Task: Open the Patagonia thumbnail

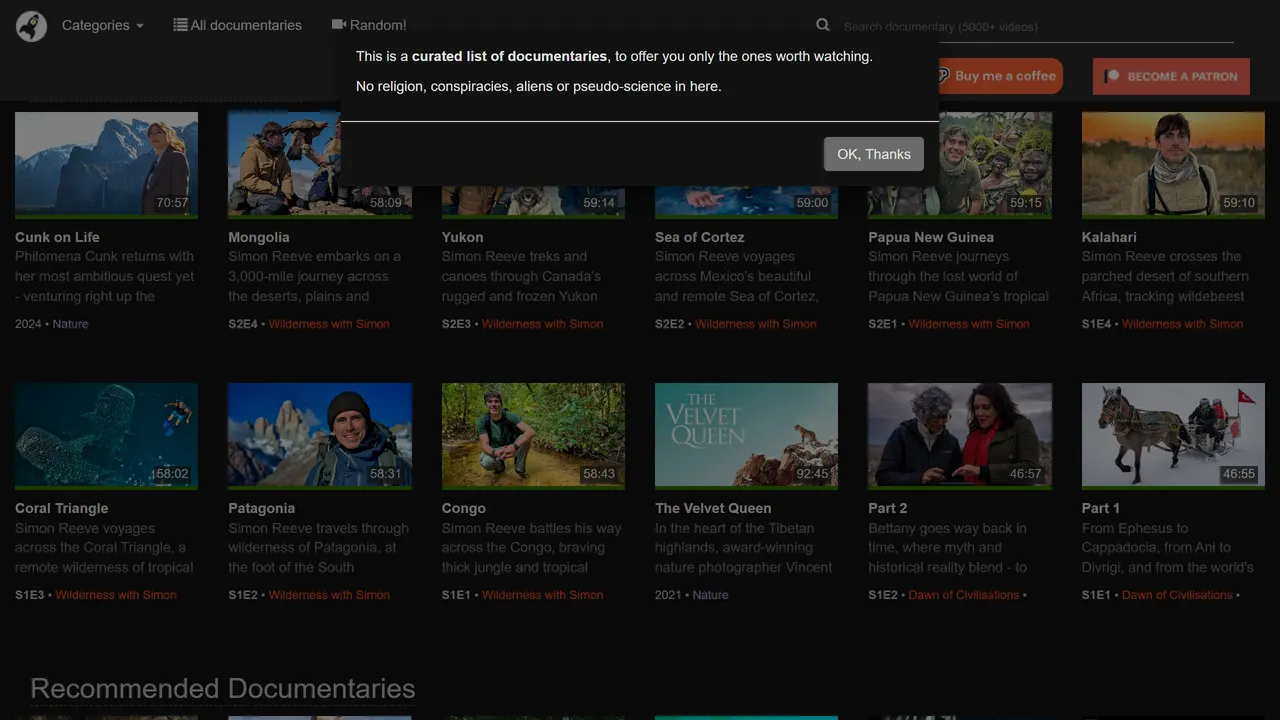Action: (320, 436)
